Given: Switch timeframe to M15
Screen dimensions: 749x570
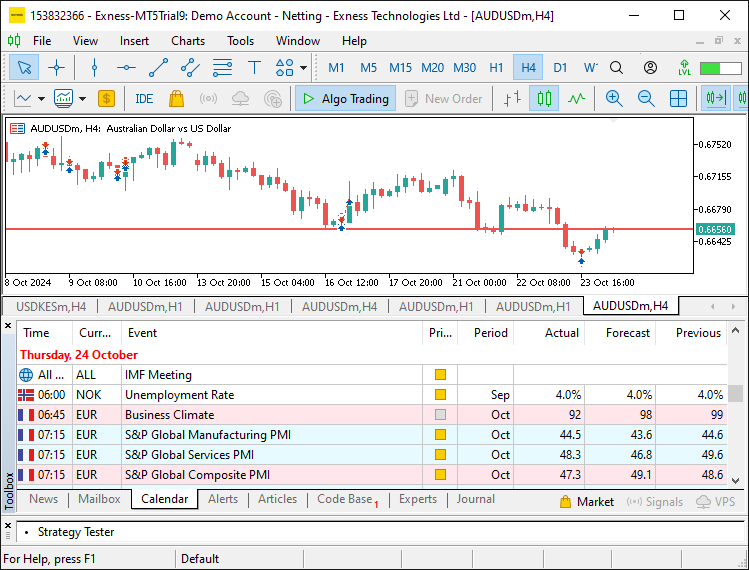Looking at the screenshot, I should (x=400, y=67).
